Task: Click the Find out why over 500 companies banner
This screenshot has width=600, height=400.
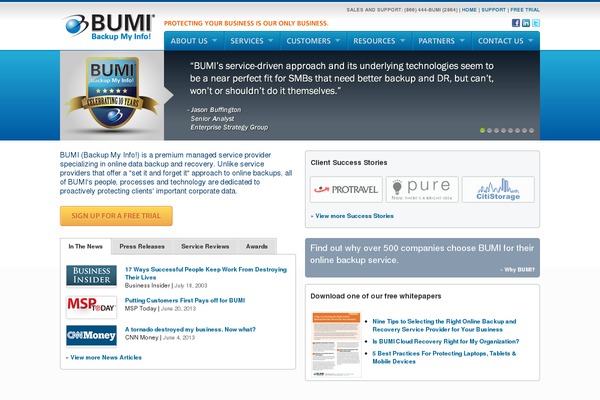Action: pos(422,258)
